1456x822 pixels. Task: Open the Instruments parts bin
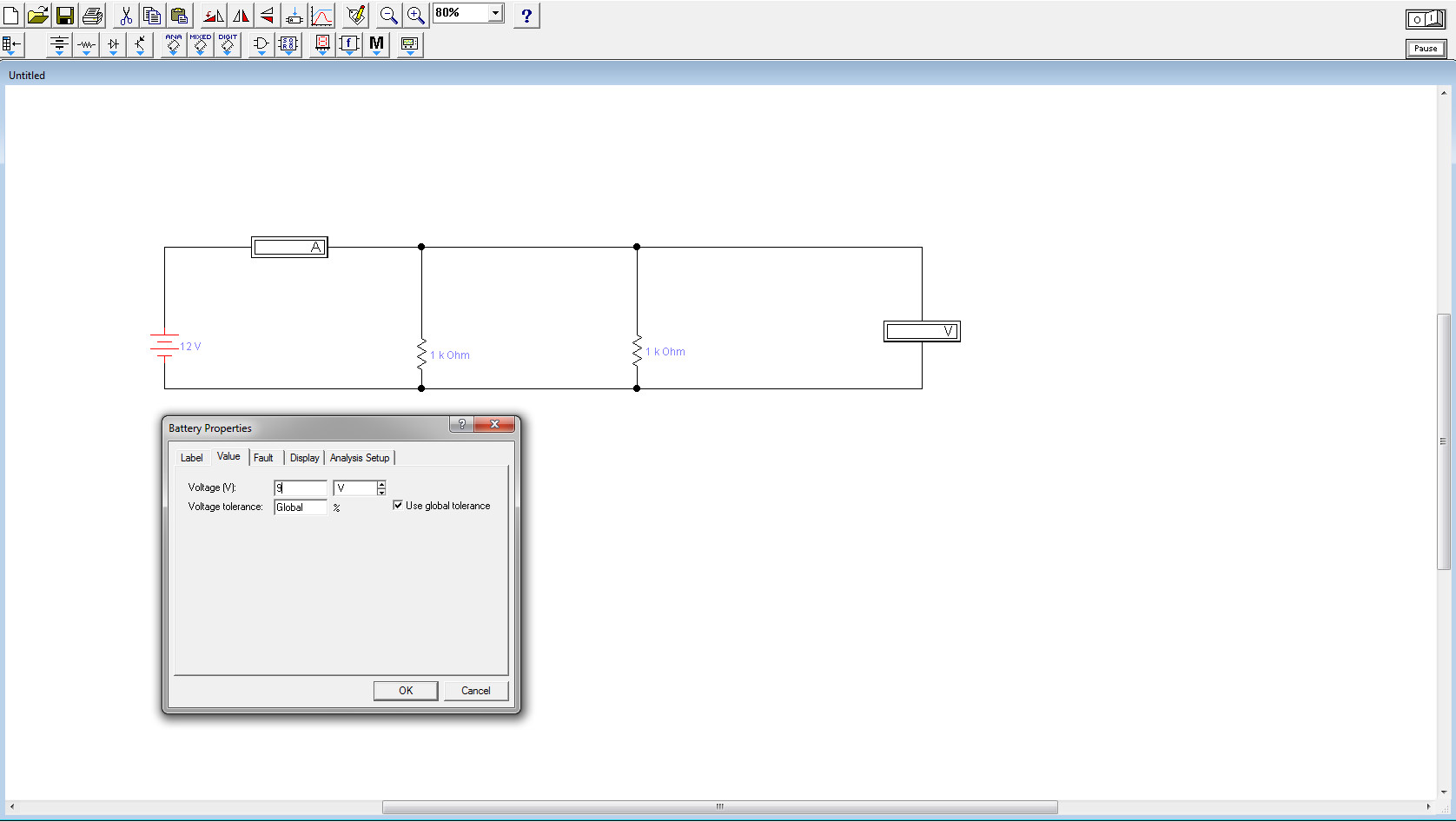410,44
